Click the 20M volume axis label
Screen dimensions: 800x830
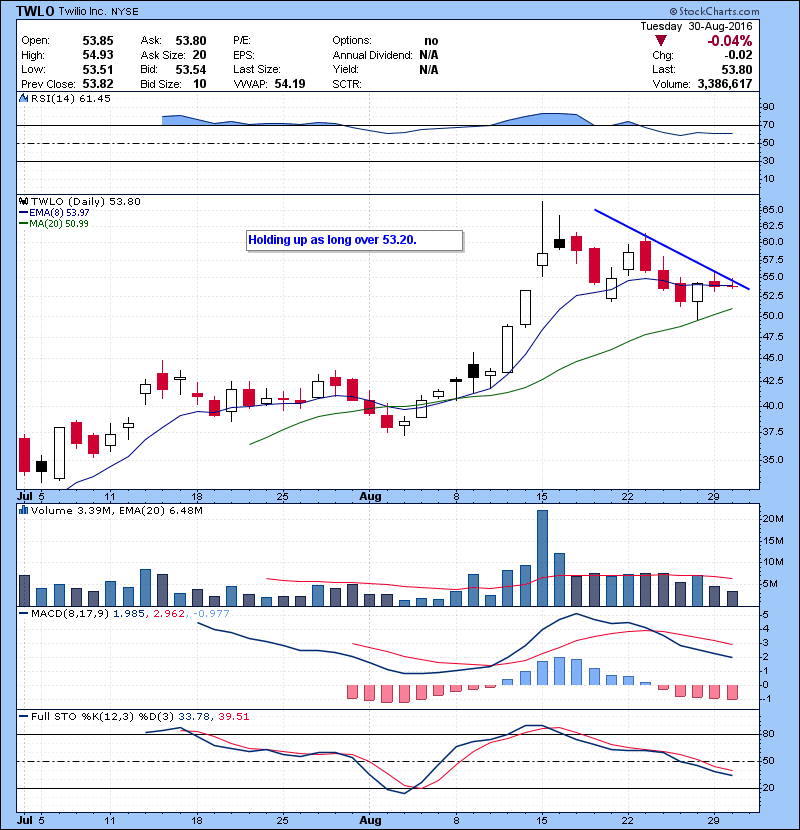click(772, 519)
